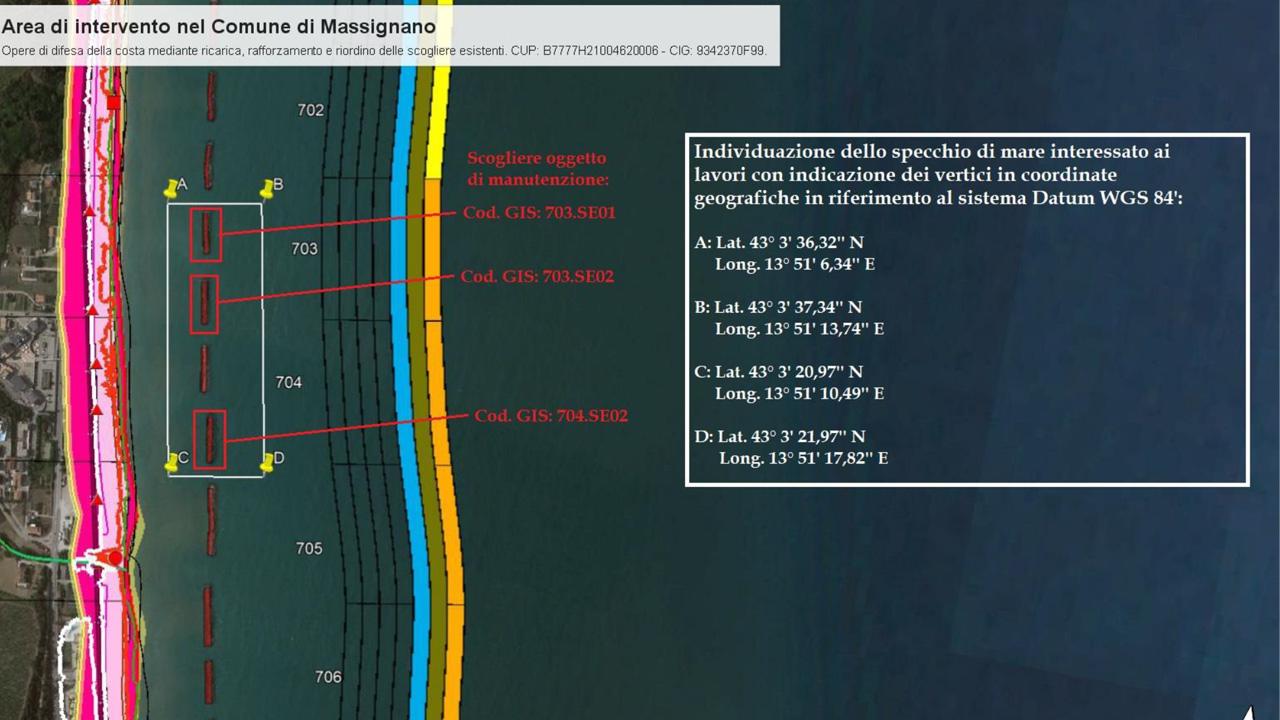The image size is (1280, 720).
Task: Click the yellow pushpin marker D
Action: click(267, 462)
